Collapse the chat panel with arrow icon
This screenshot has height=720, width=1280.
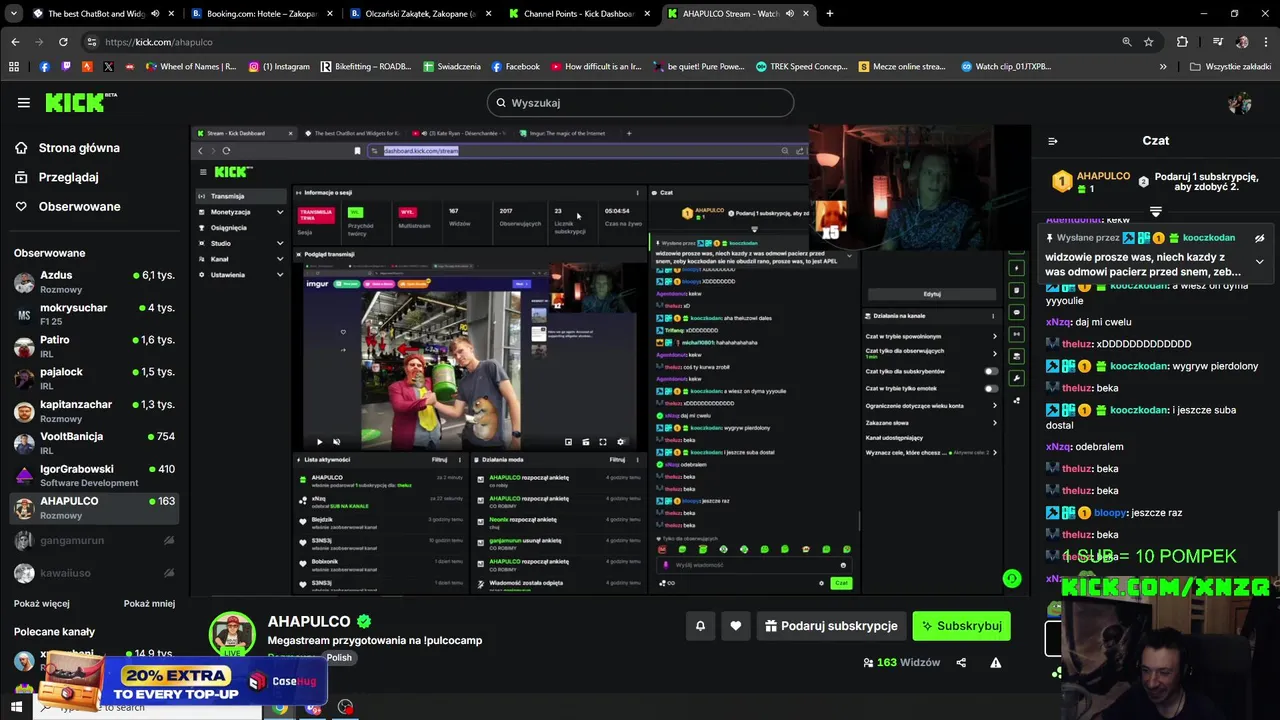pyautogui.click(x=1052, y=141)
